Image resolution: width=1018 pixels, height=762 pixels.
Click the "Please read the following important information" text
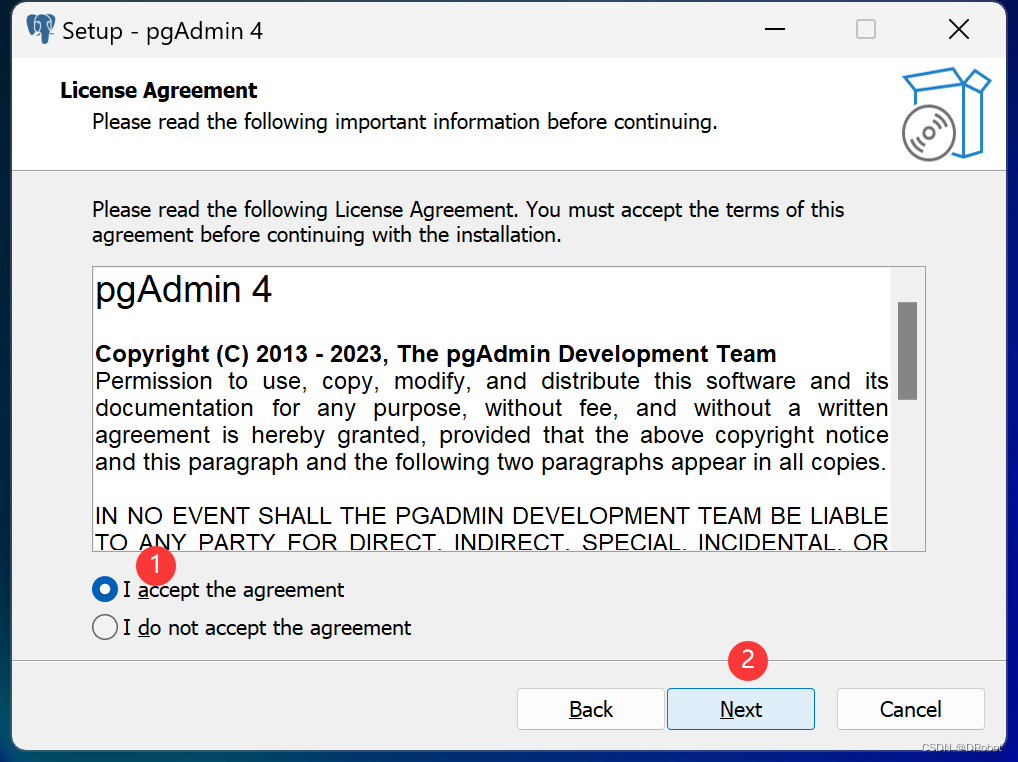(x=404, y=122)
